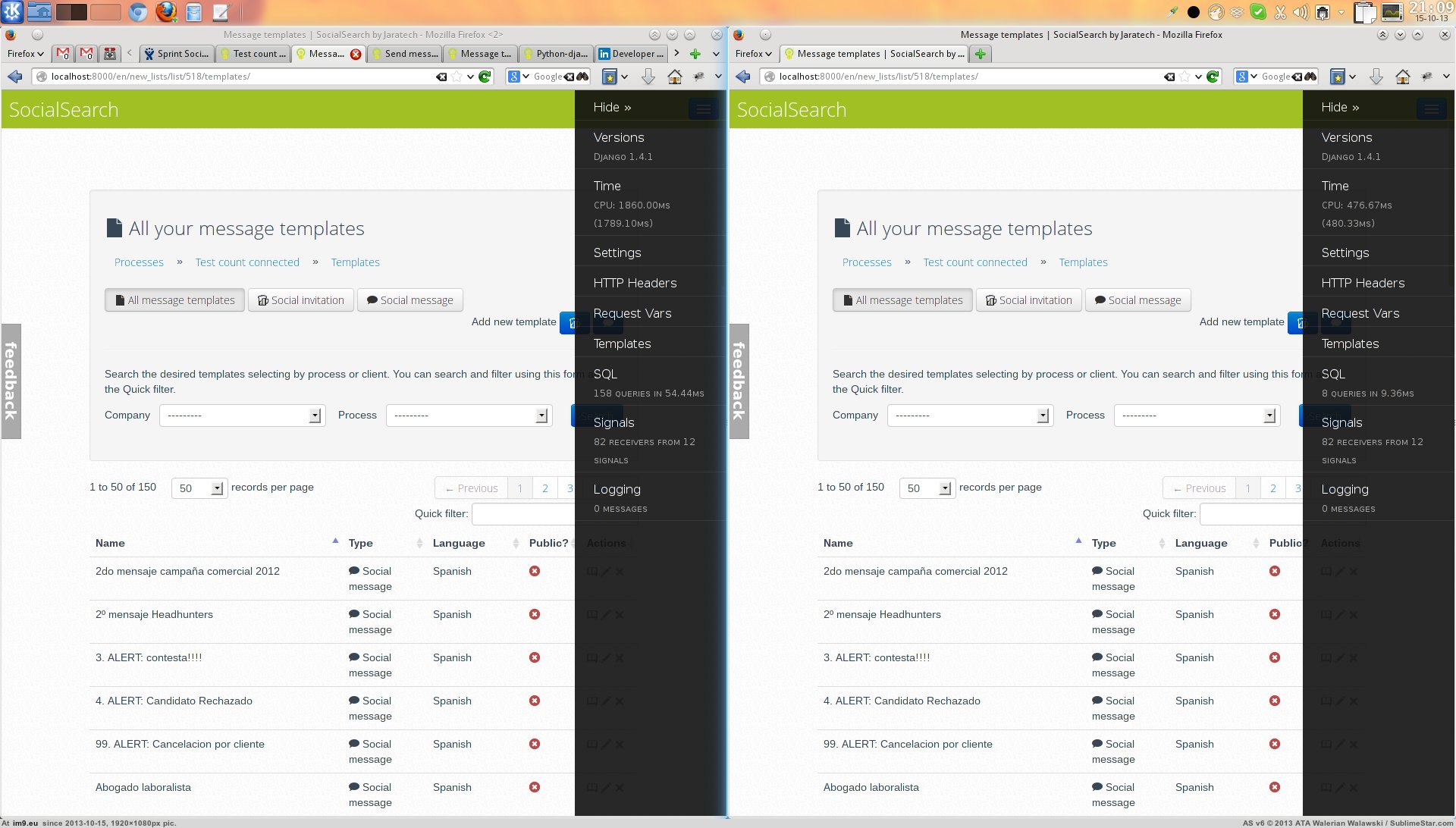Open Downloads in the left Firefox window

click(x=648, y=77)
